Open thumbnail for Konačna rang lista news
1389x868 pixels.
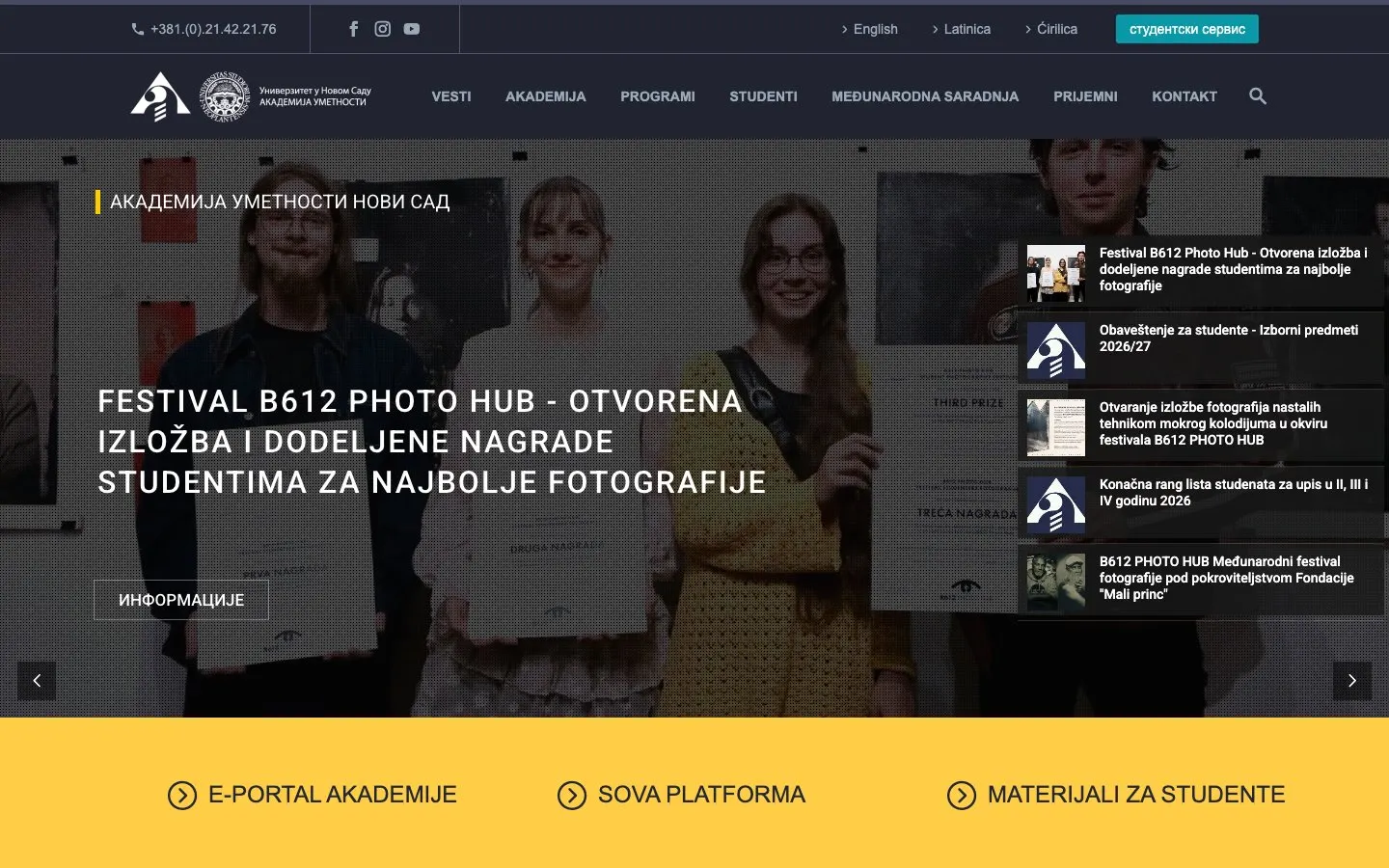point(1056,505)
